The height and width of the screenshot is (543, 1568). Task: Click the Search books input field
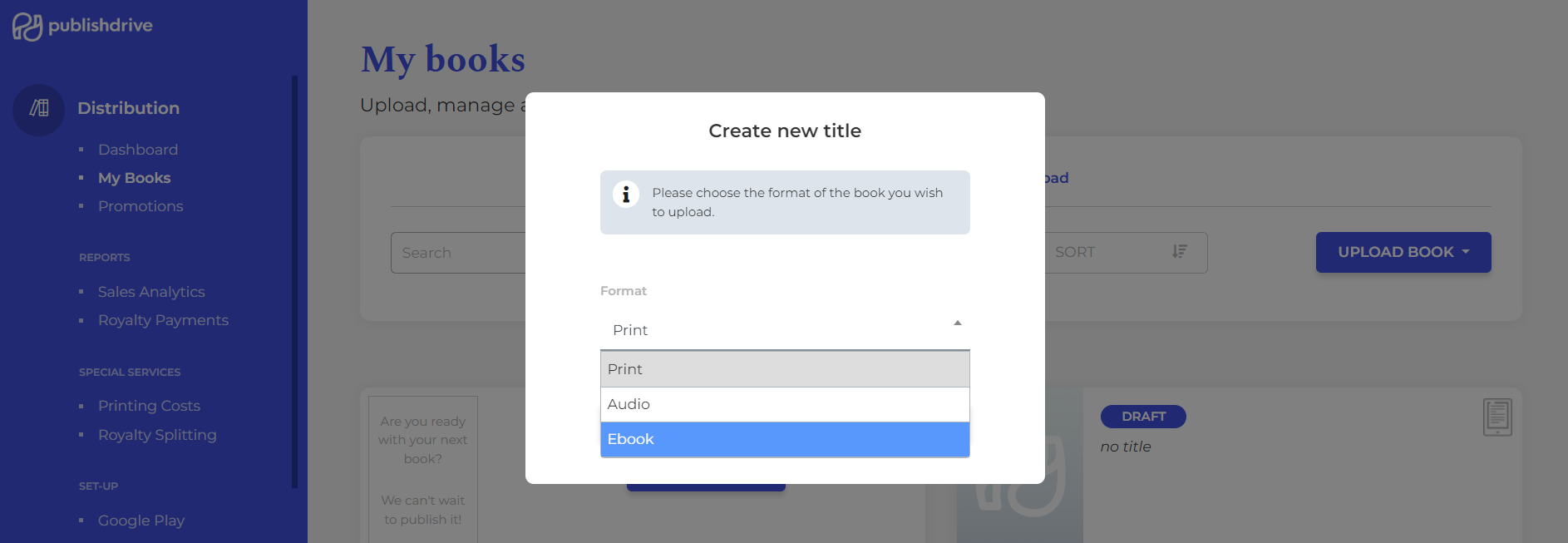click(x=457, y=253)
